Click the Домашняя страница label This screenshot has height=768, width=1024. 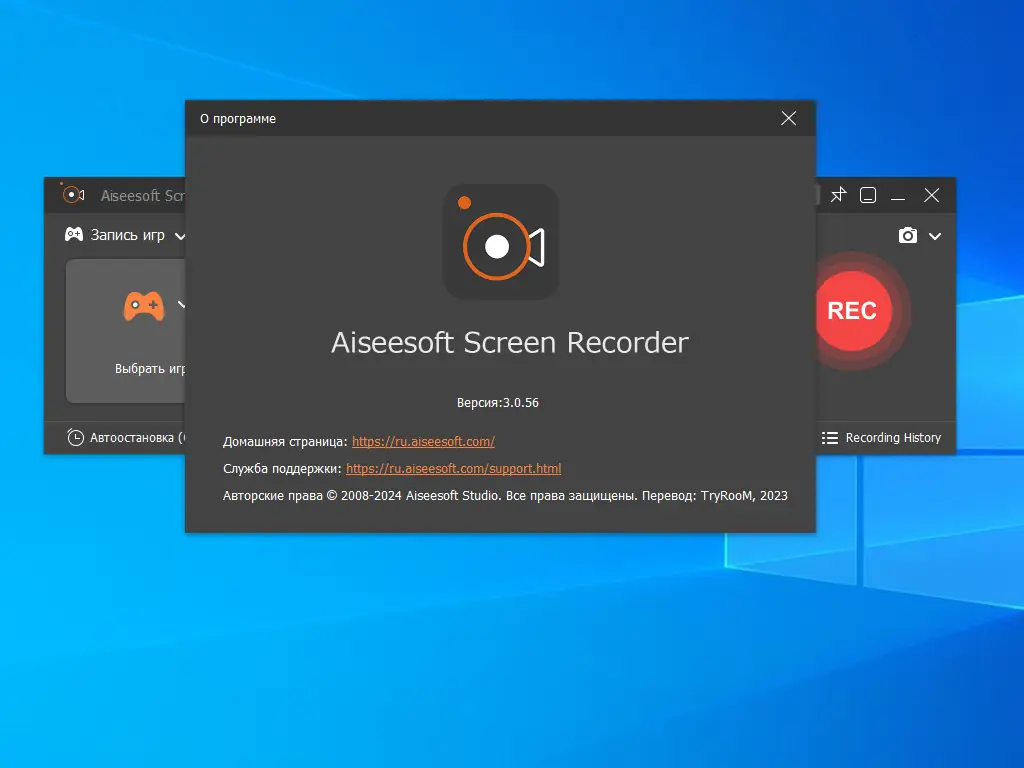click(285, 441)
